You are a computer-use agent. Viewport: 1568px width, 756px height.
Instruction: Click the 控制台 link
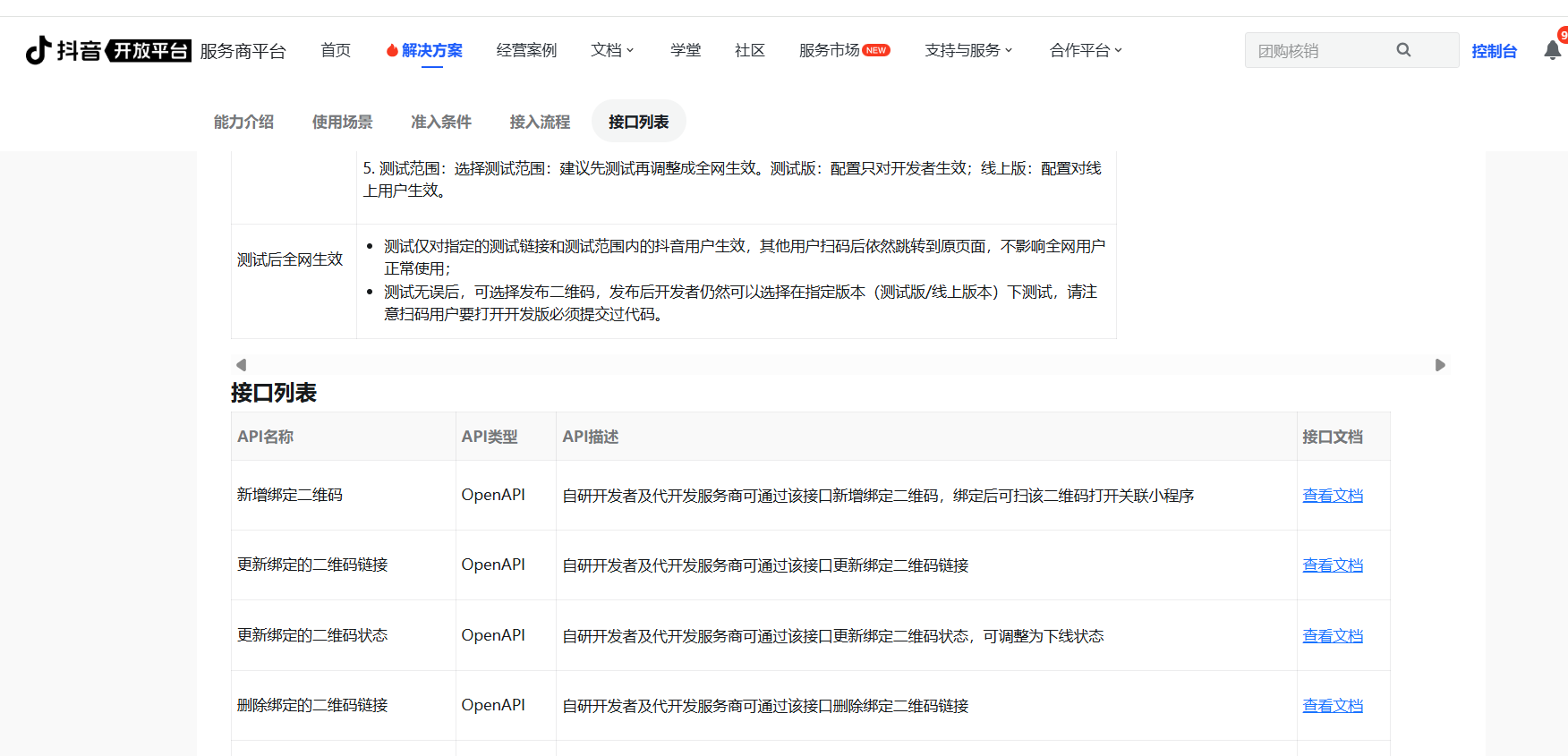pyautogui.click(x=1495, y=51)
